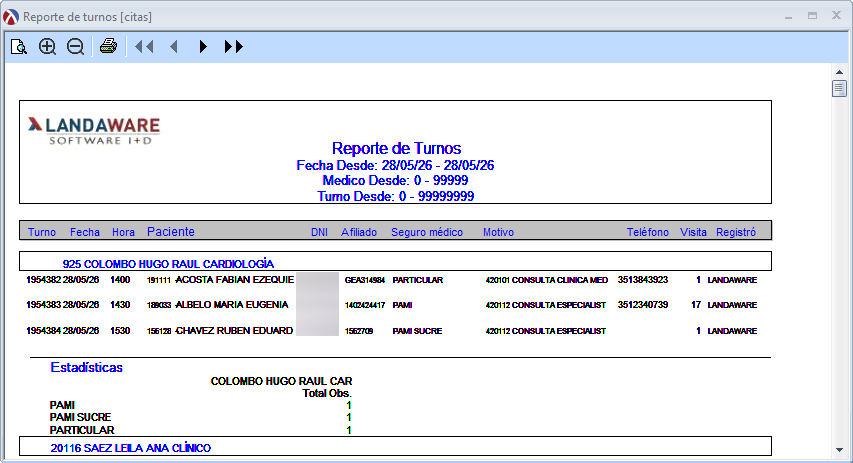Click affiliate number 1402424417

[365, 305]
